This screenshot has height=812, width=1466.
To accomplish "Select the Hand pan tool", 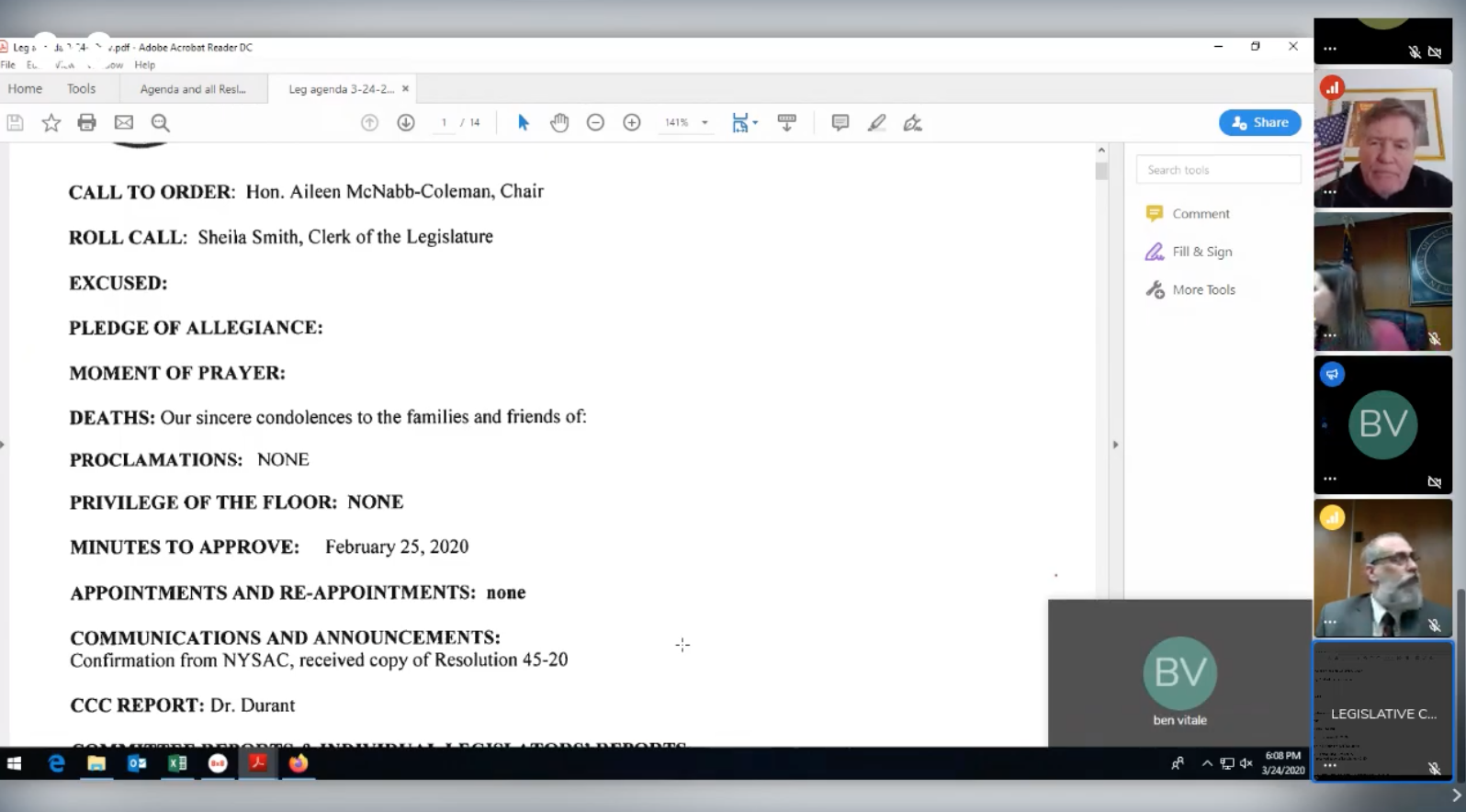I will (559, 123).
